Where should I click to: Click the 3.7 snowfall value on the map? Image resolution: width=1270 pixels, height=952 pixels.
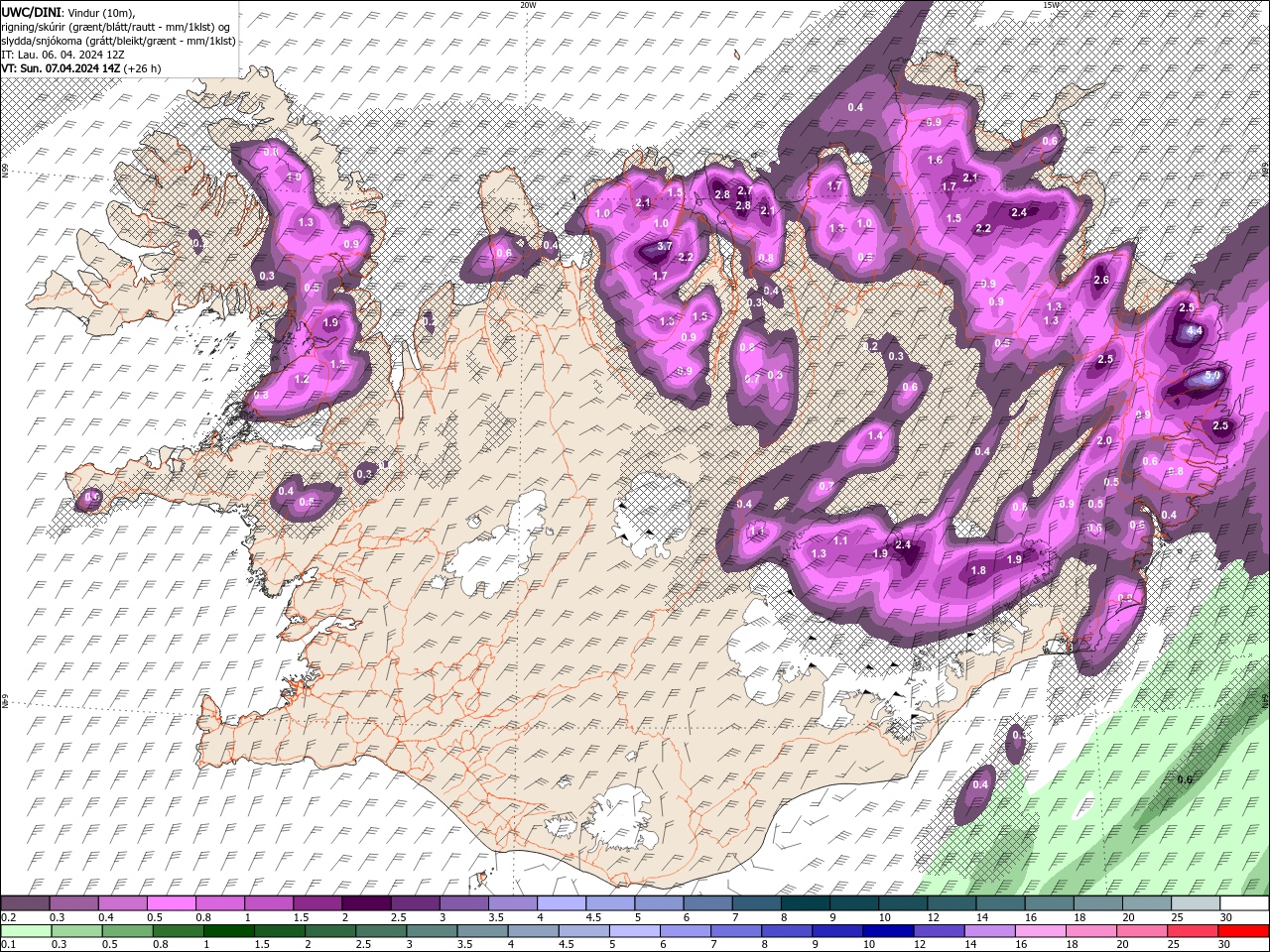[x=665, y=246]
